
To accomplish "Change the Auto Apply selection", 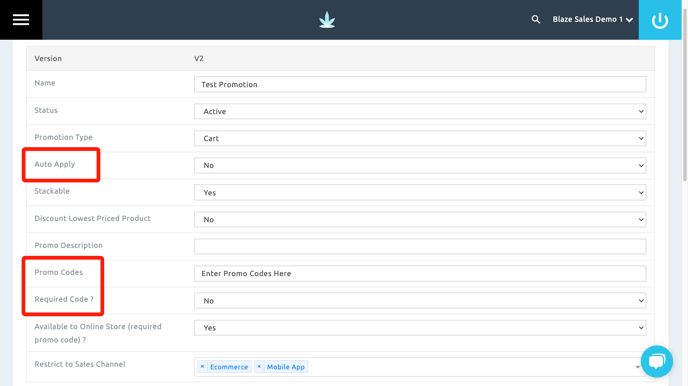I will [x=420, y=165].
